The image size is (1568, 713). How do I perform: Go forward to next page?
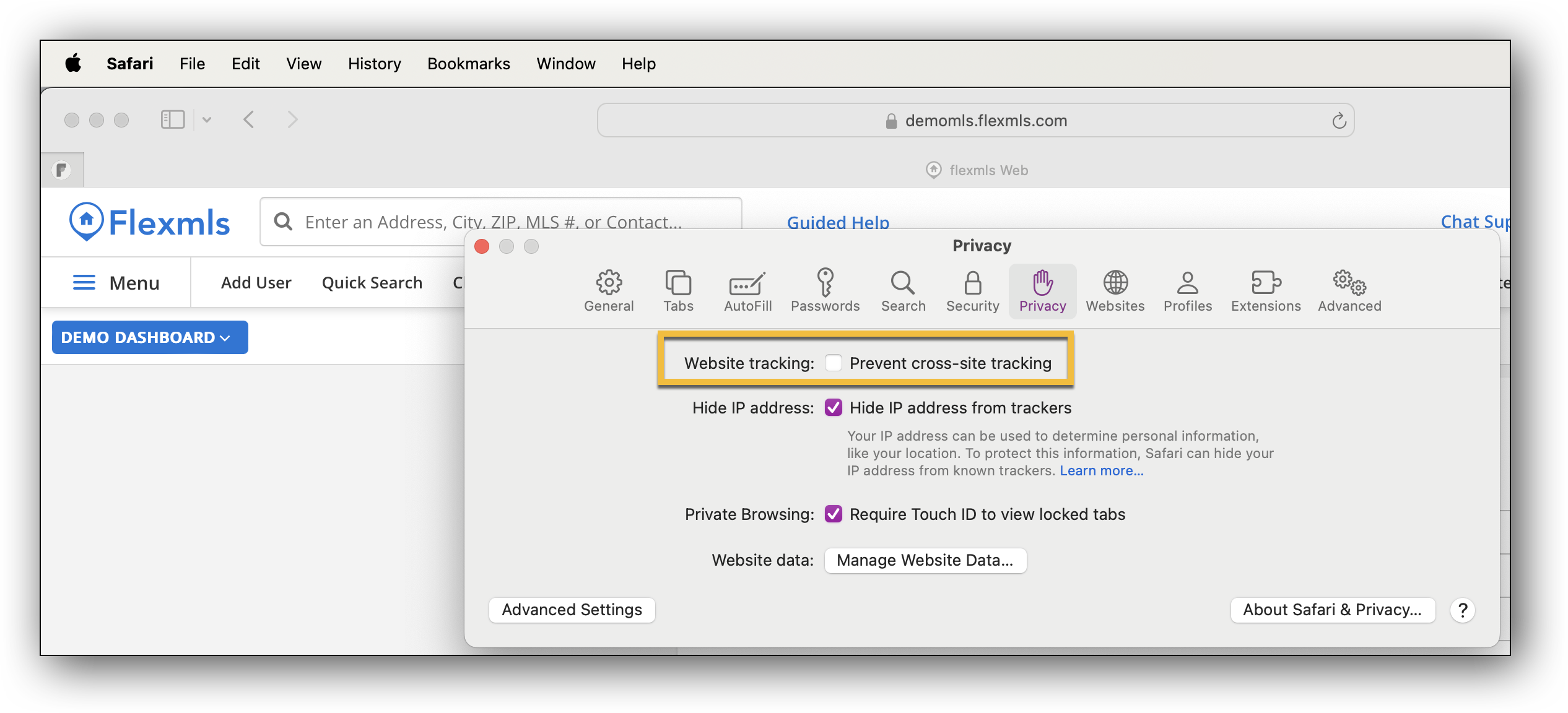click(292, 119)
